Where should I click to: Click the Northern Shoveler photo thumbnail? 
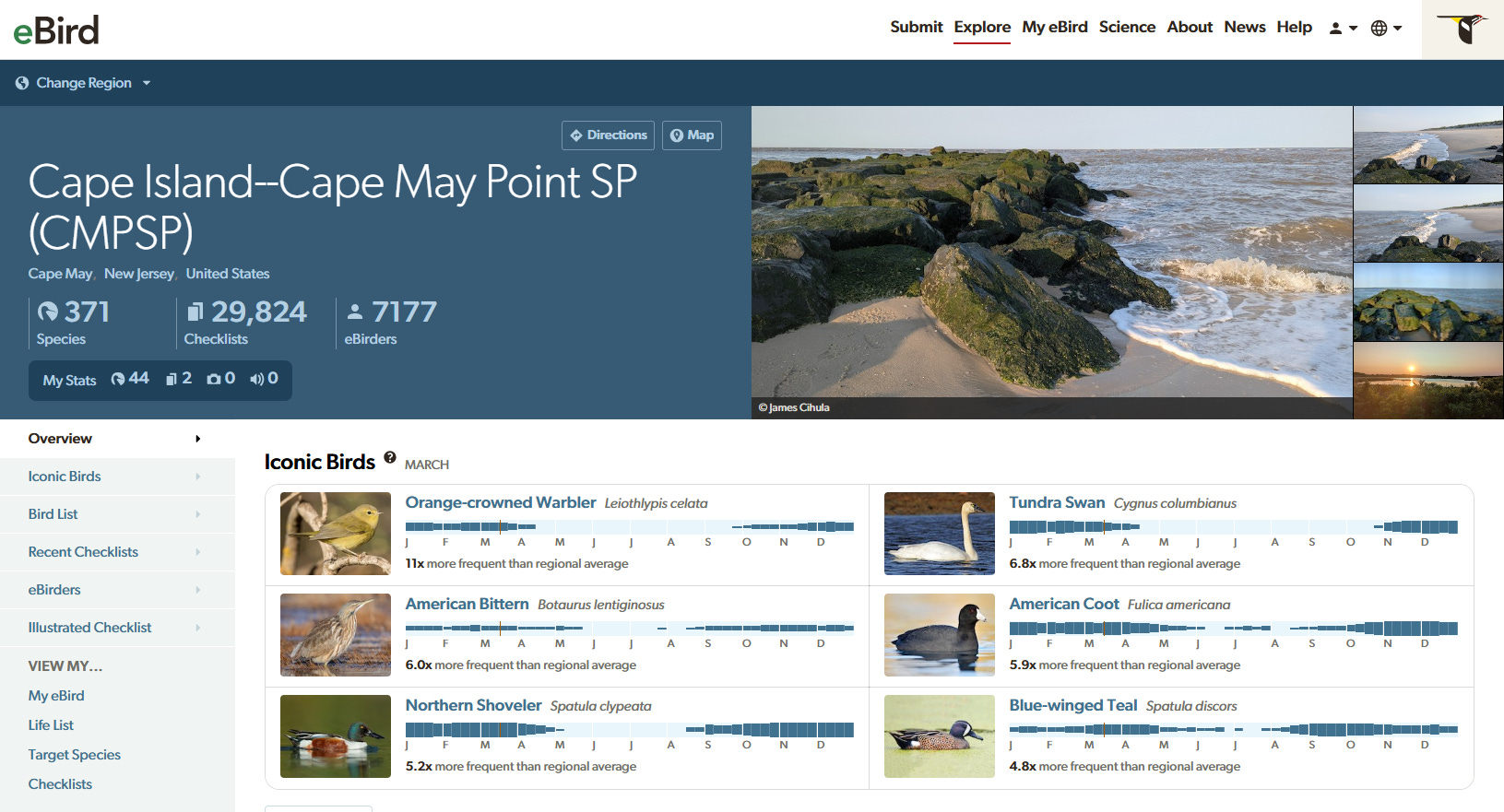[336, 736]
